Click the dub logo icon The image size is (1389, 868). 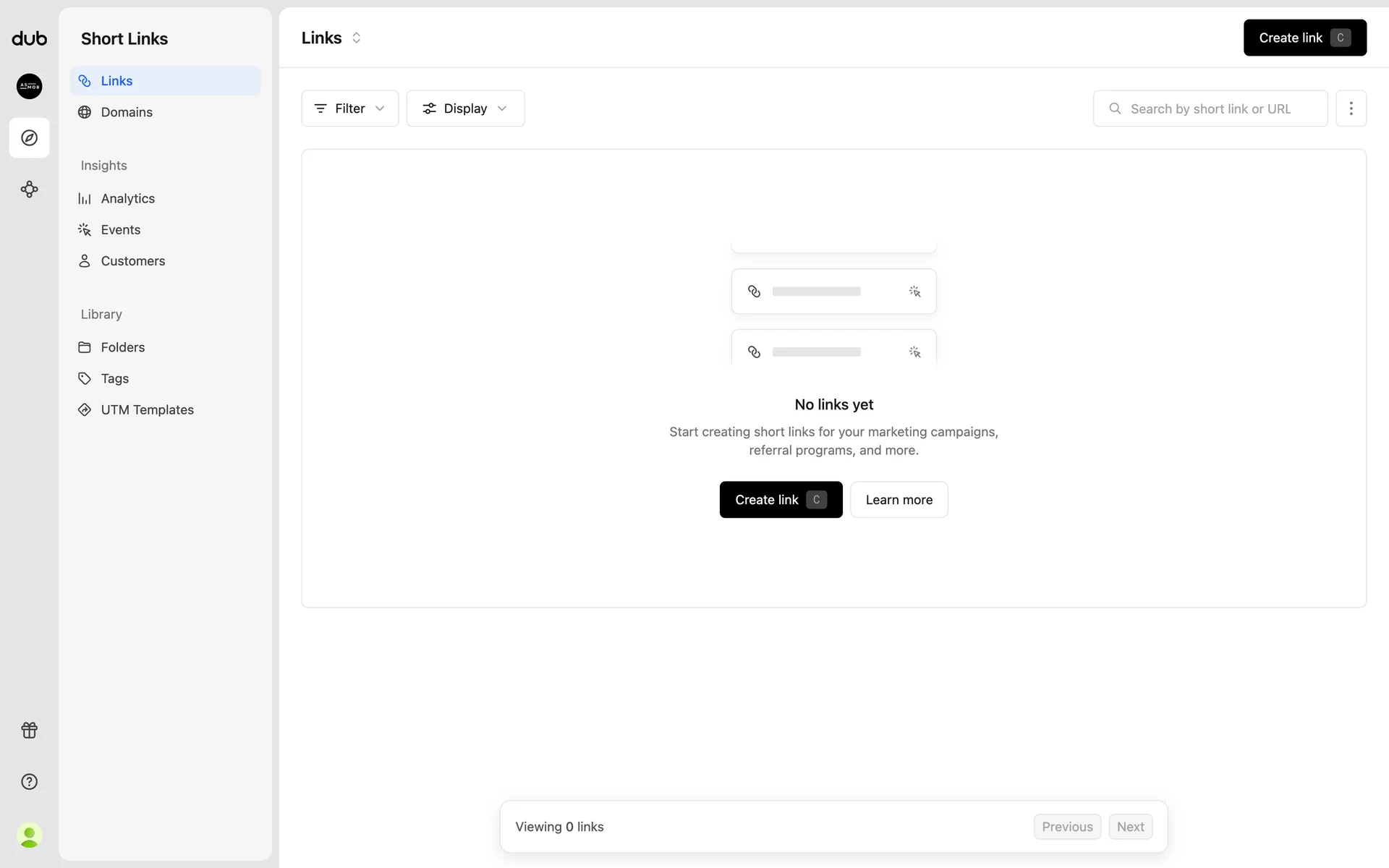coord(29,38)
